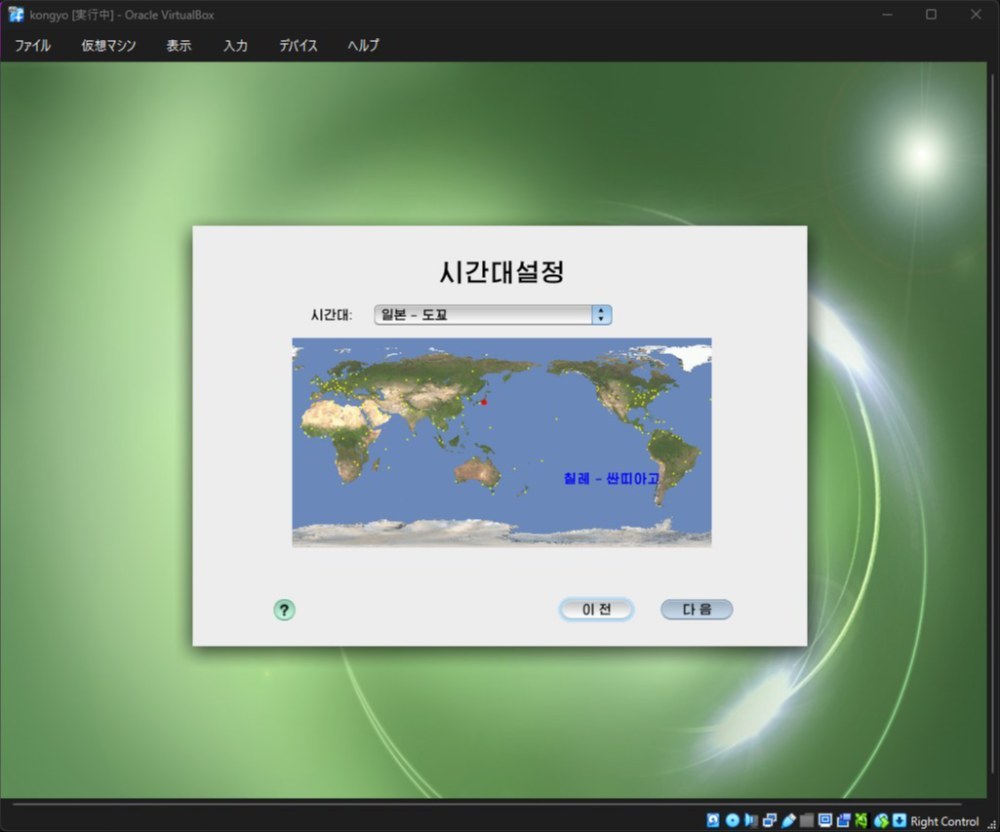Open the 시간대 timezone dropdown
The width and height of the screenshot is (1000, 832).
[x=493, y=315]
